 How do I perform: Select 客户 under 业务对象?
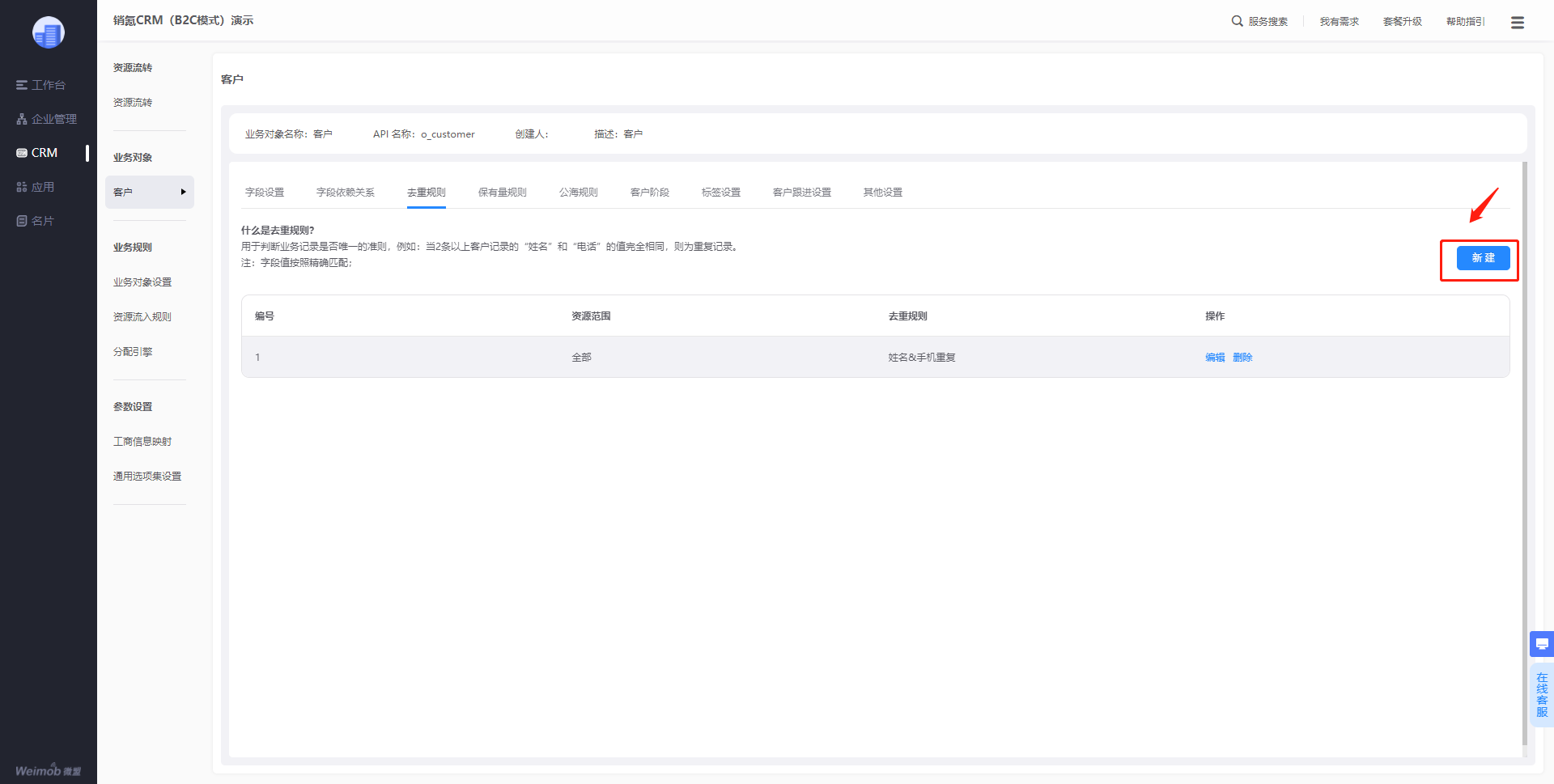click(150, 193)
